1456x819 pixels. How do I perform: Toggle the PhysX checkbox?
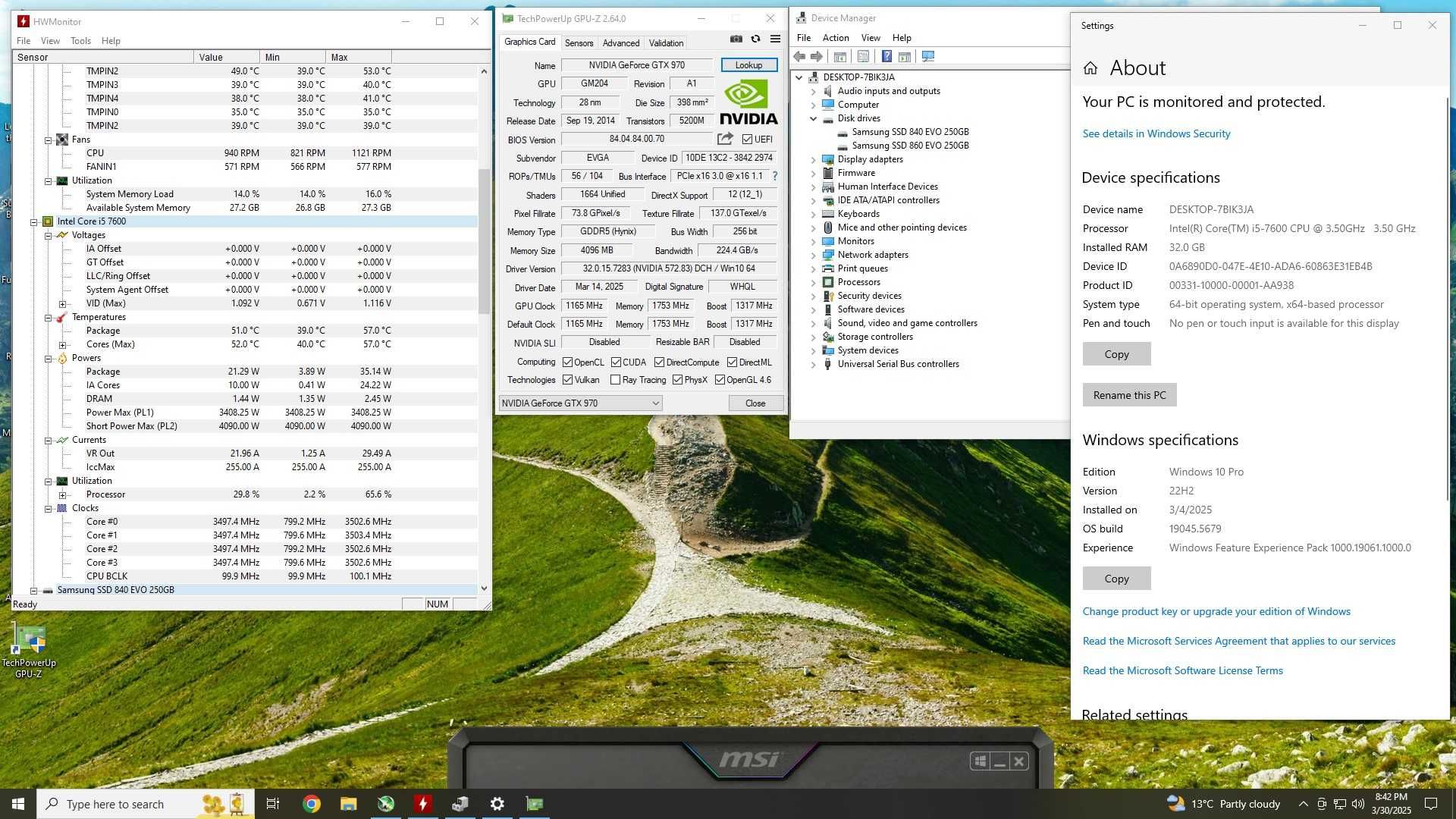pyautogui.click(x=677, y=380)
